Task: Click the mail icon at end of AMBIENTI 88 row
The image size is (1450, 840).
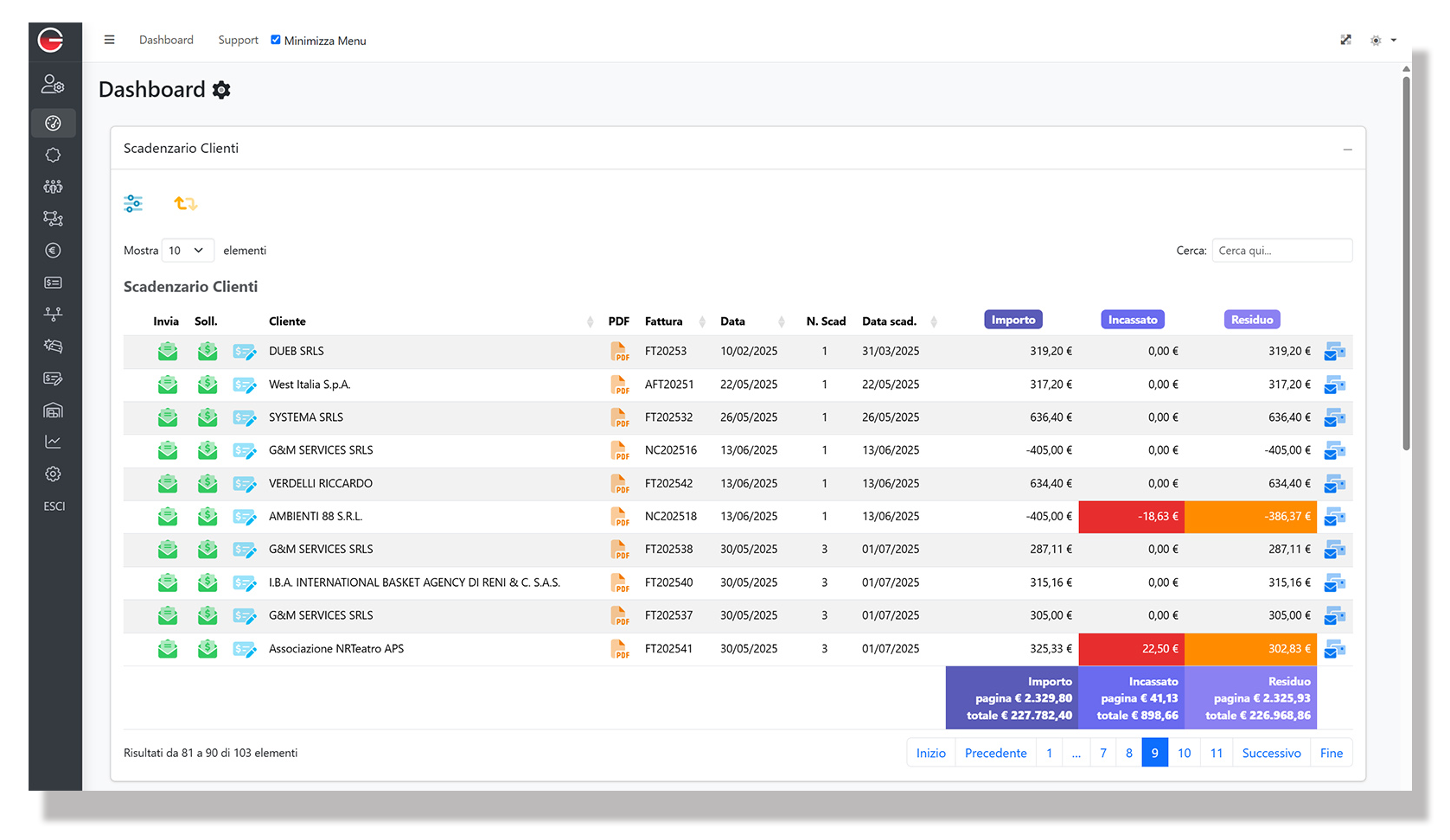Action: coord(1335,517)
